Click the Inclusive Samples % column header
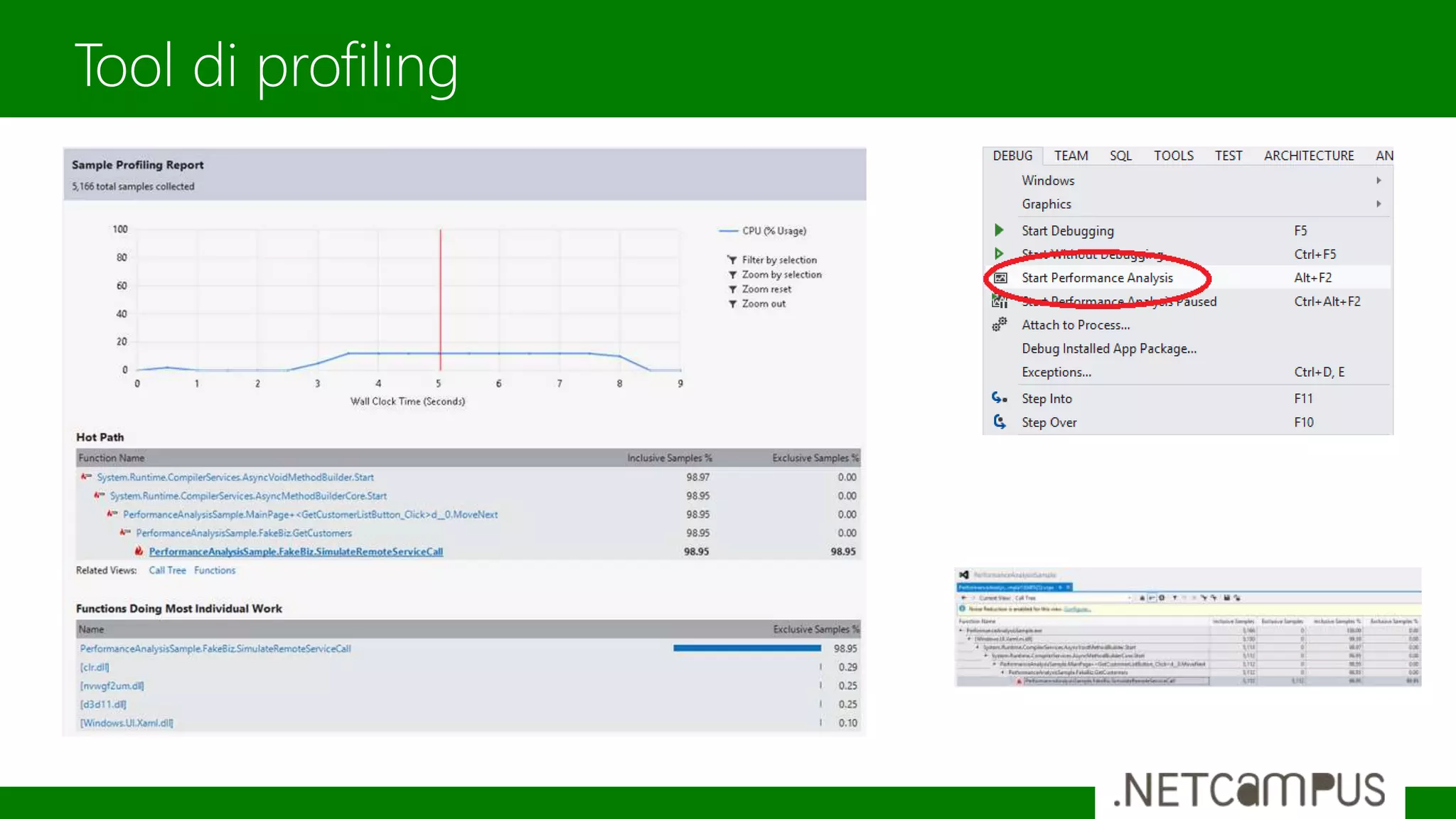 (669, 458)
